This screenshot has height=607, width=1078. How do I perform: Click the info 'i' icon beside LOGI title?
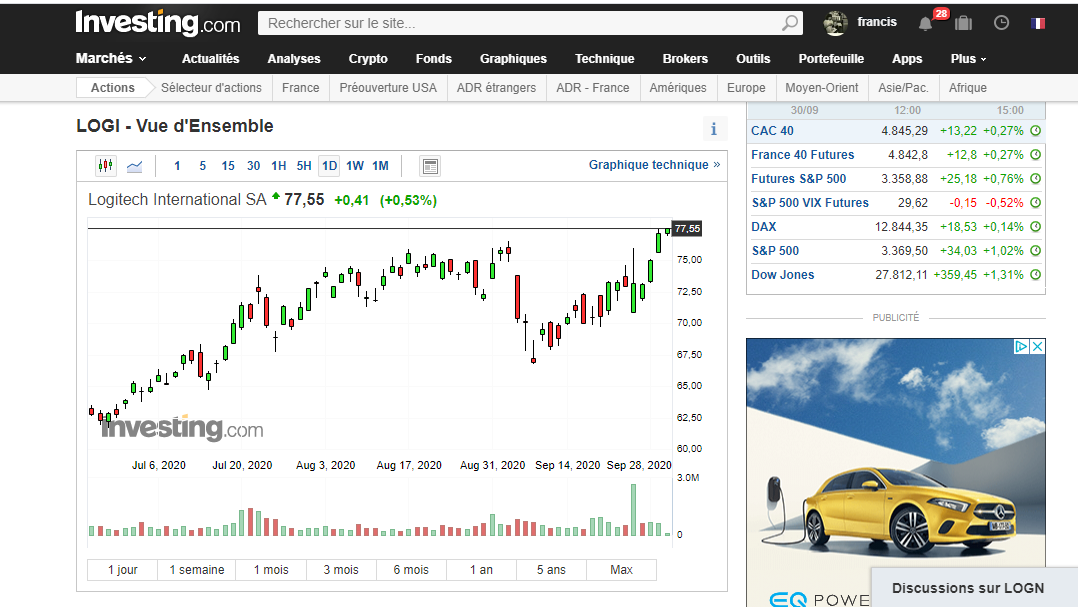click(714, 129)
